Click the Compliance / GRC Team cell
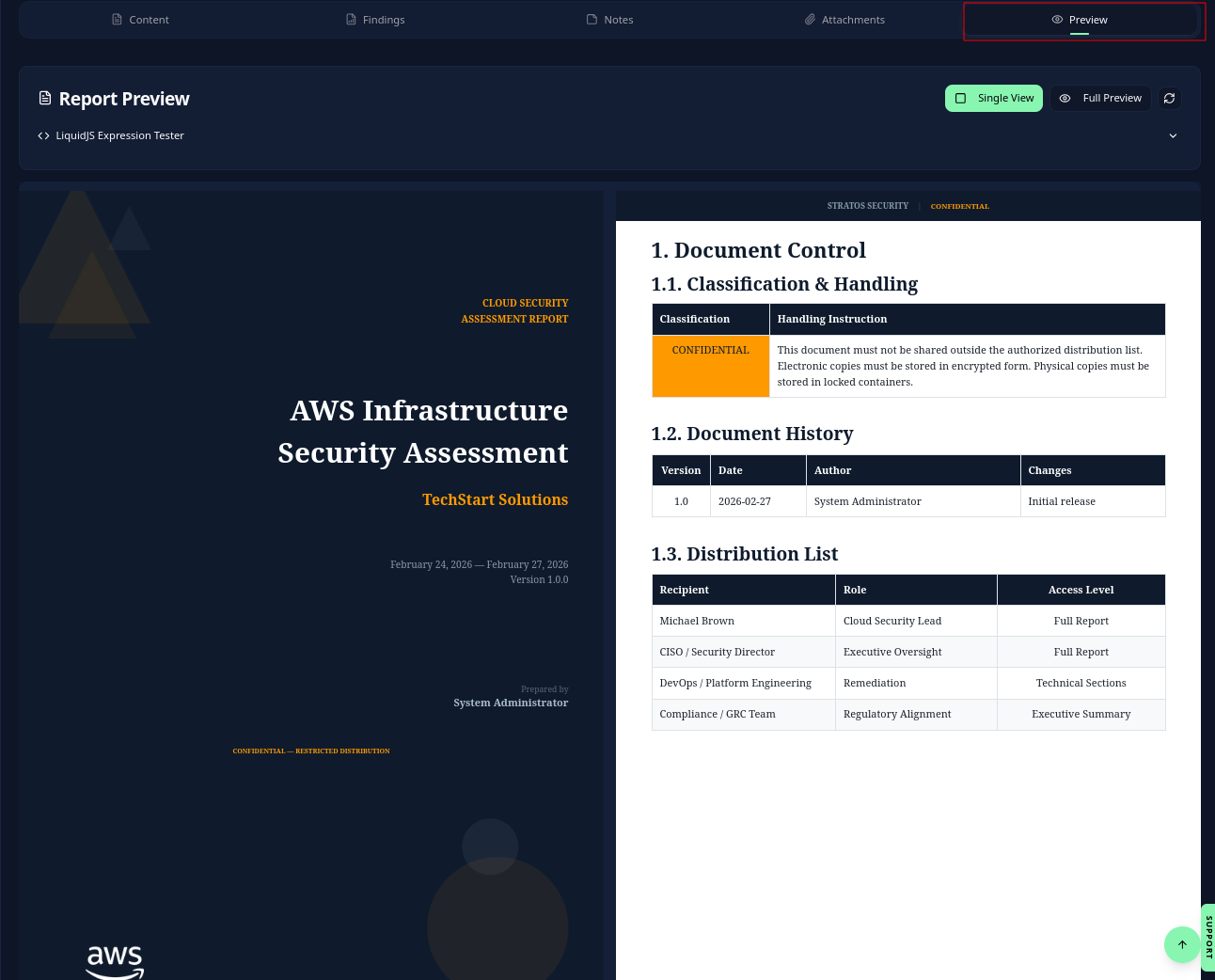Viewport: 1215px width, 980px height. (x=744, y=714)
